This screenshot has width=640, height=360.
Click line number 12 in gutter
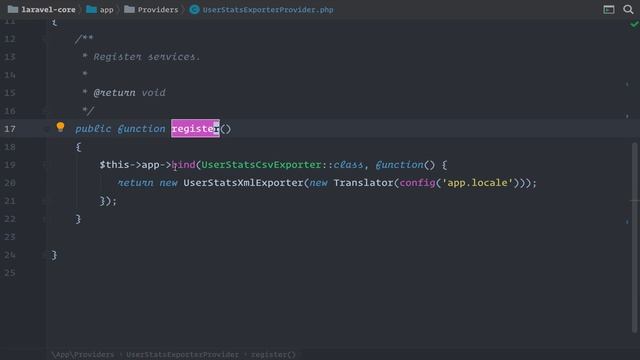pos(10,39)
